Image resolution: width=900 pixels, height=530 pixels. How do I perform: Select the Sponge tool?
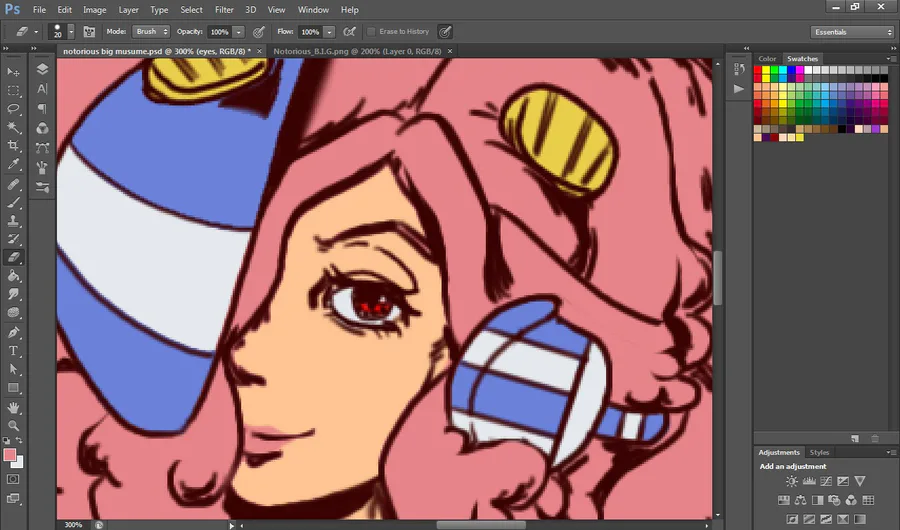pos(13,313)
